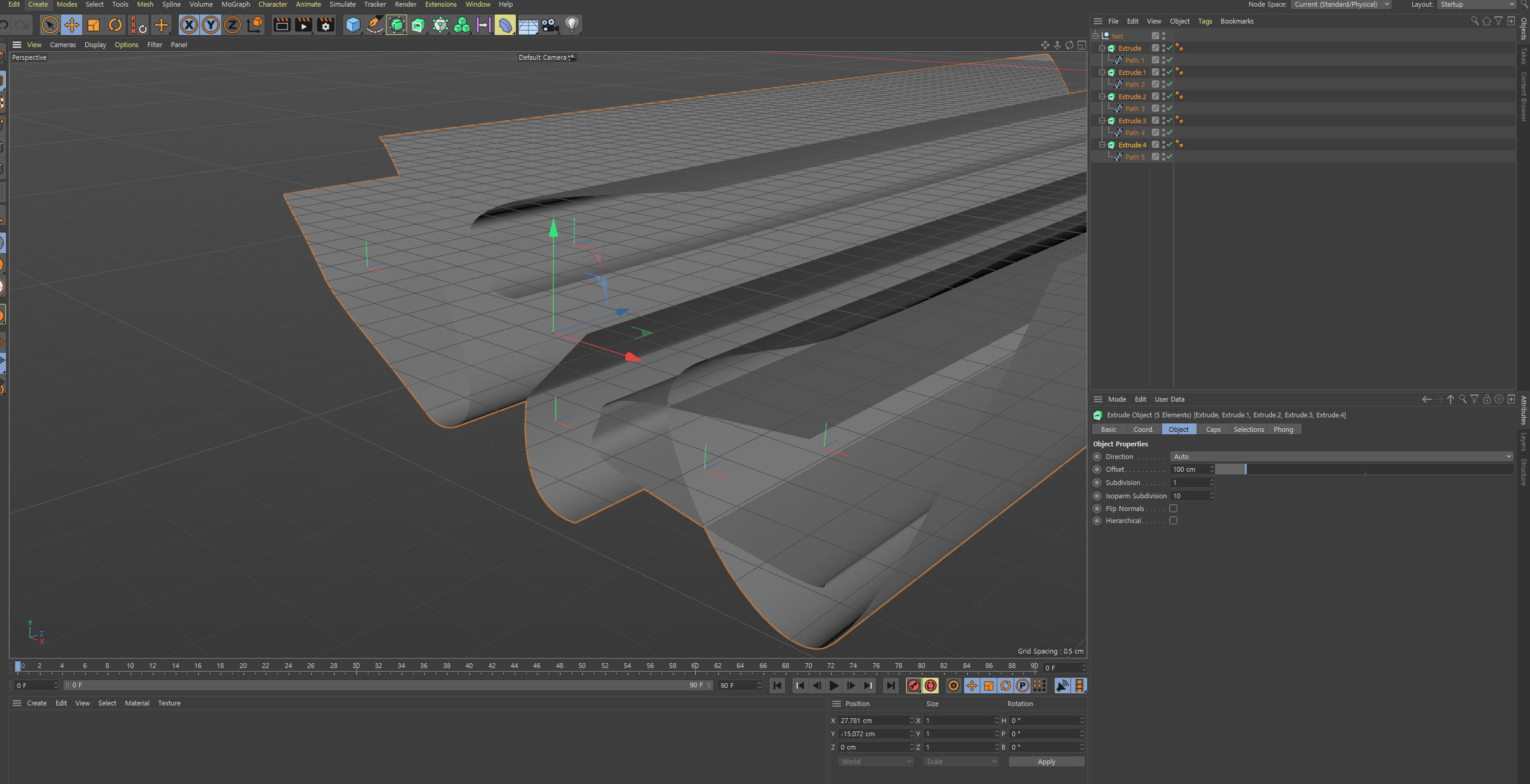Toggle enable checkmark for Extrude
This screenshot has height=784, width=1530.
1169,48
